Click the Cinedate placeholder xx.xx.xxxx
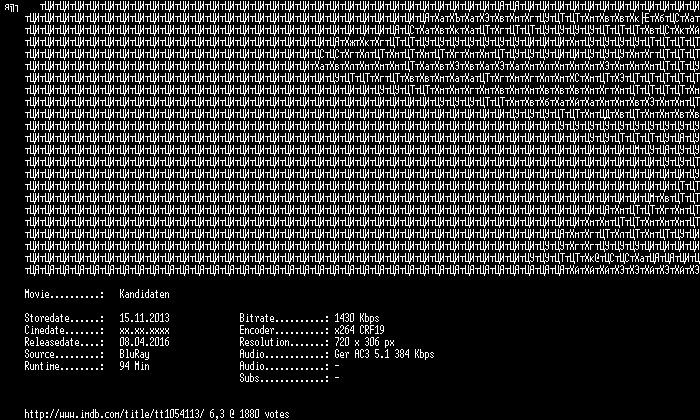This screenshot has width=700, height=420. (144, 330)
